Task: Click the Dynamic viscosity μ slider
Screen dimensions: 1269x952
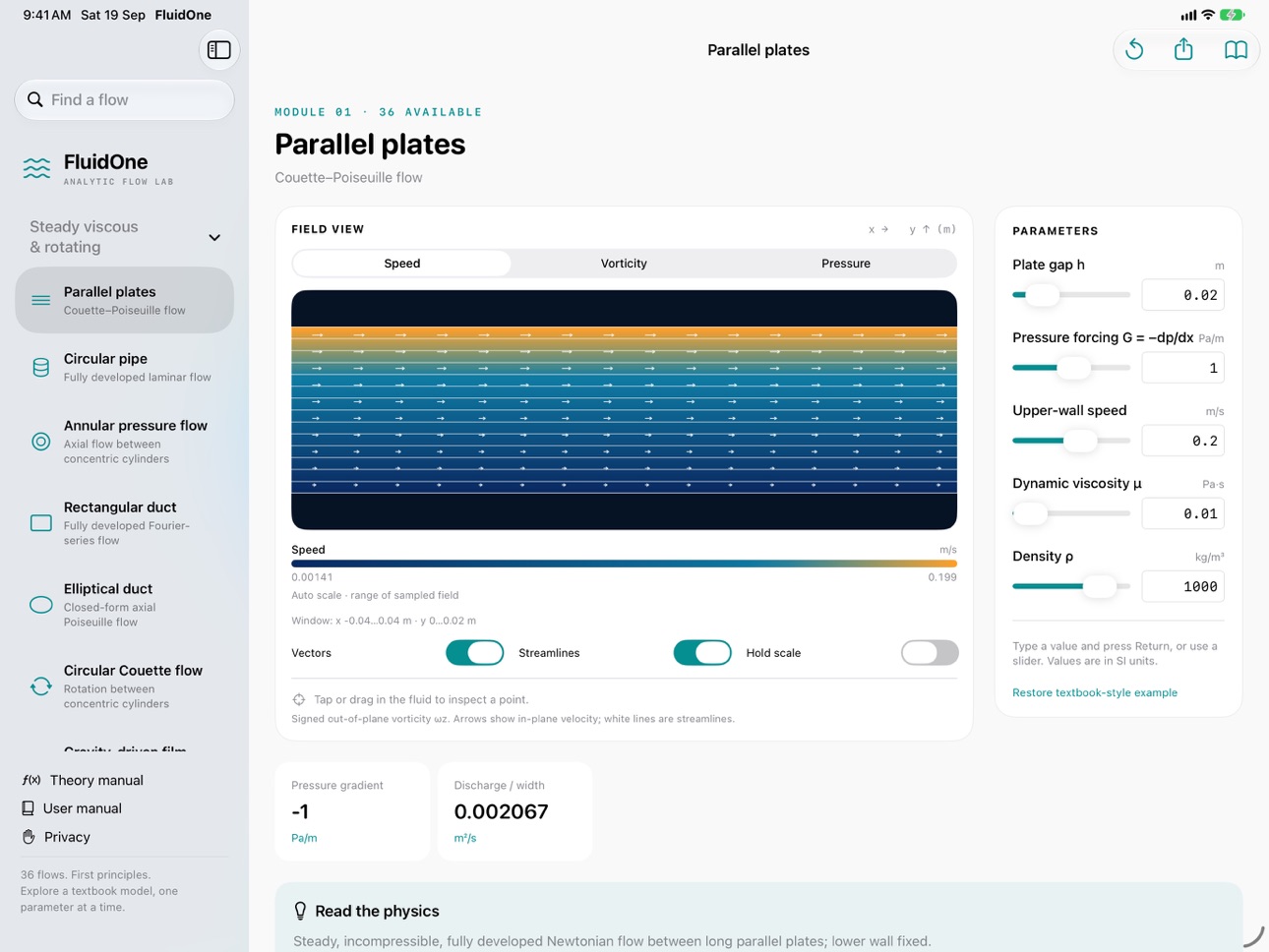Action: click(1071, 513)
